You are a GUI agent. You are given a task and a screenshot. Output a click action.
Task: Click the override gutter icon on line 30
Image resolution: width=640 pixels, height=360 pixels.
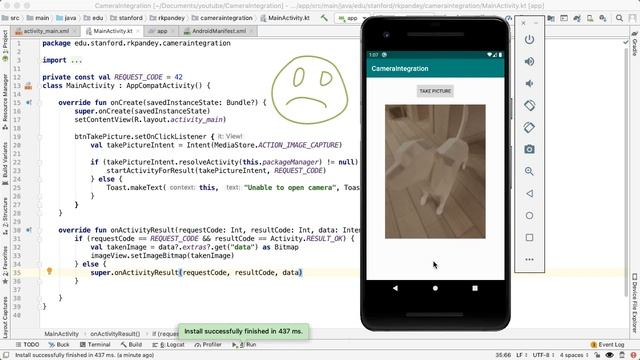point(29,230)
